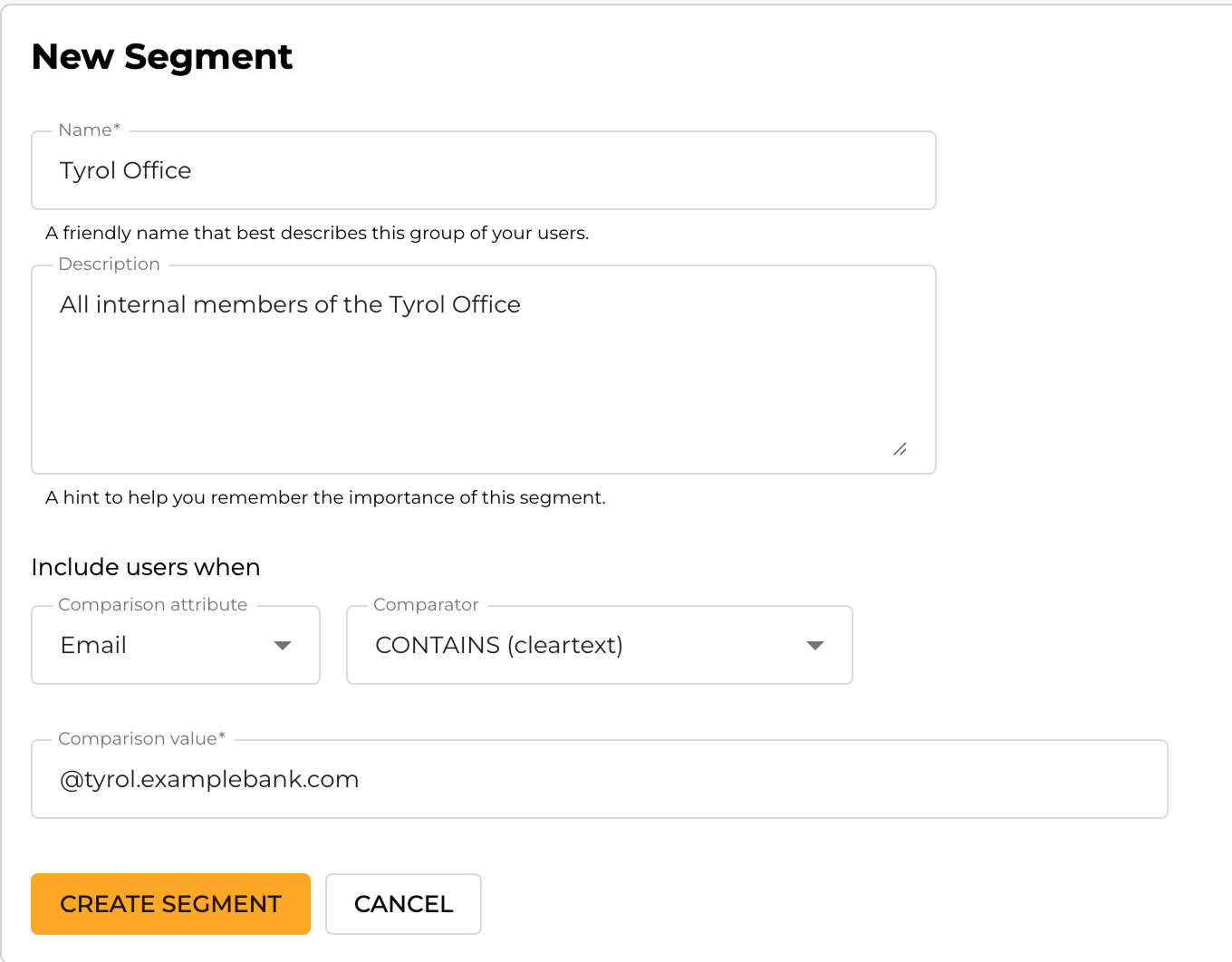
Task: Click the 'Include users when' label
Action: 146,567
